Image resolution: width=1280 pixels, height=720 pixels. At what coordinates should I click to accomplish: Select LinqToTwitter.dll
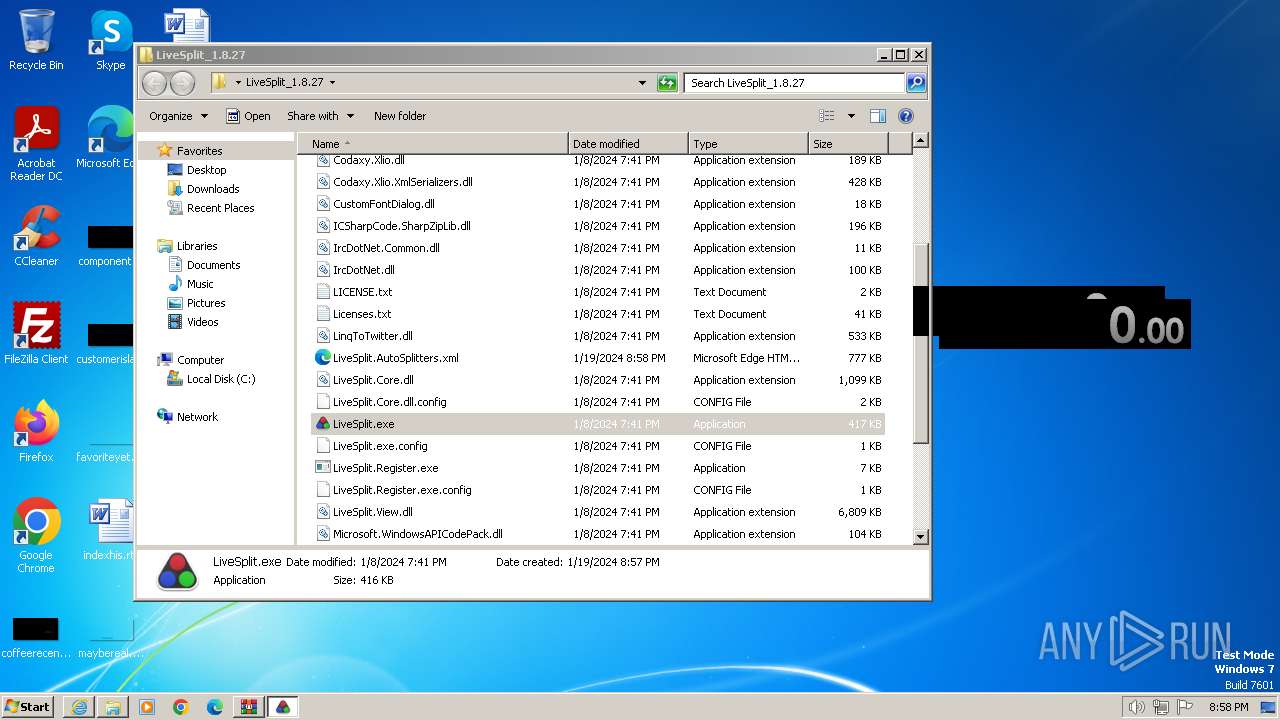[x=598, y=336]
